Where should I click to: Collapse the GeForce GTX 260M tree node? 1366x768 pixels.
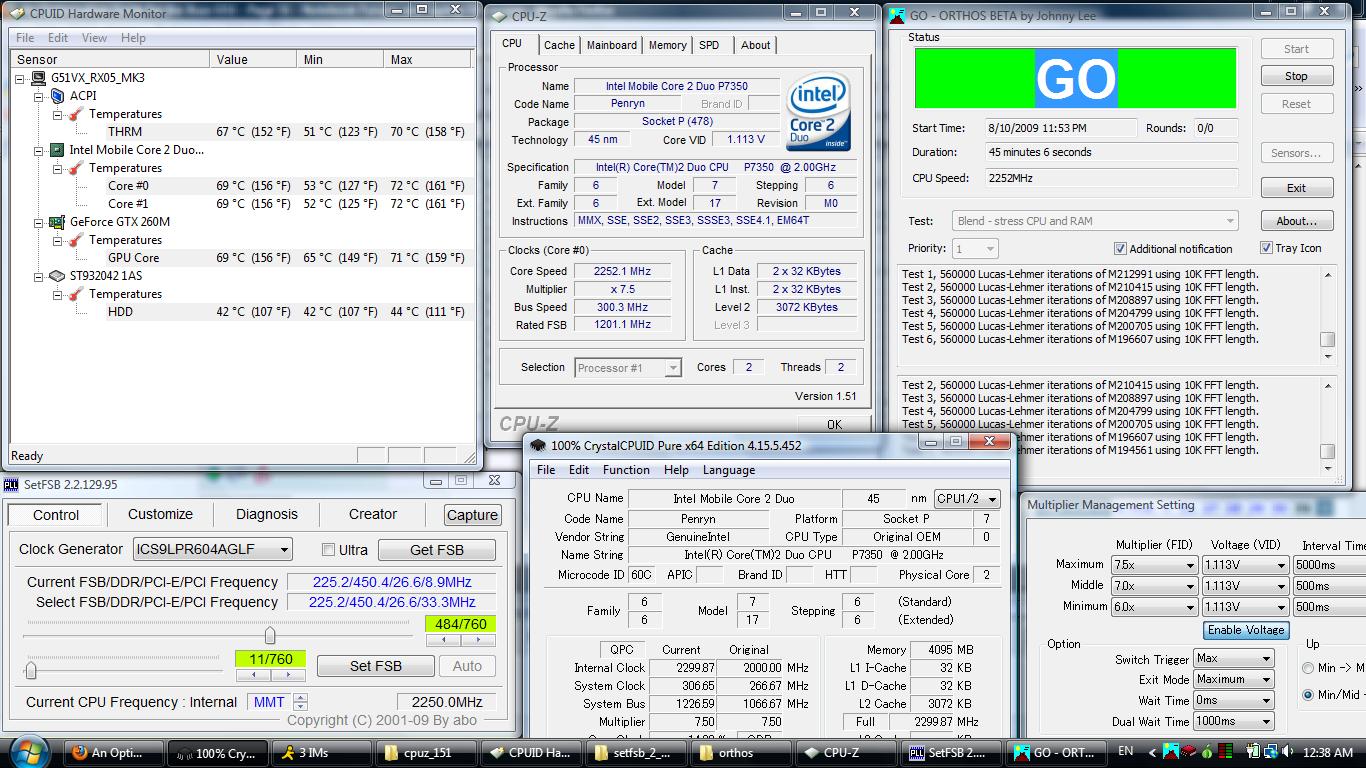(x=39, y=222)
